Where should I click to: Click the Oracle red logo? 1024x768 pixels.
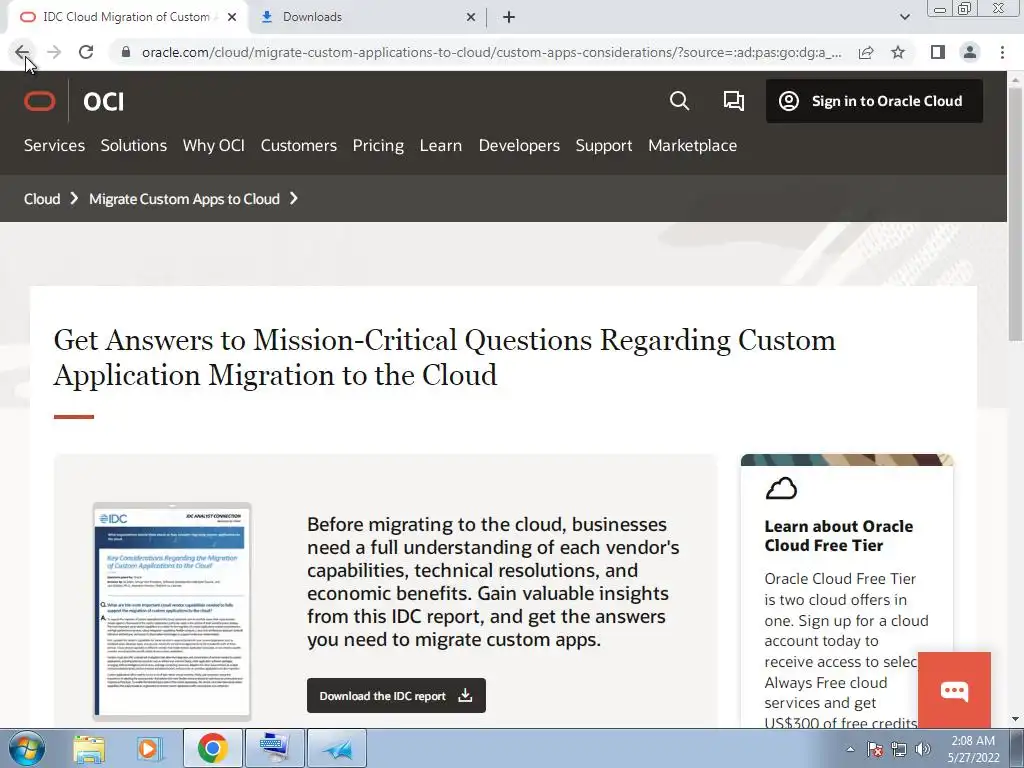[x=40, y=101]
